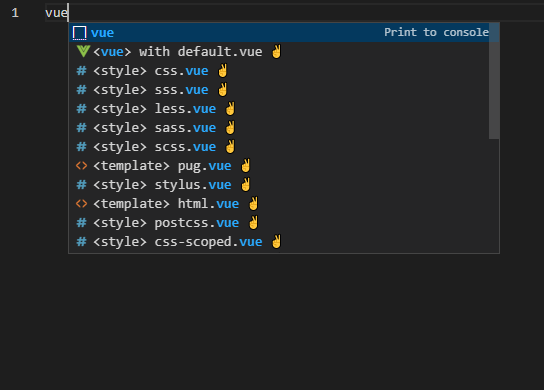The height and width of the screenshot is (390, 544).
Task: Pick the '<style> css.vue' snippet
Action: coord(284,71)
